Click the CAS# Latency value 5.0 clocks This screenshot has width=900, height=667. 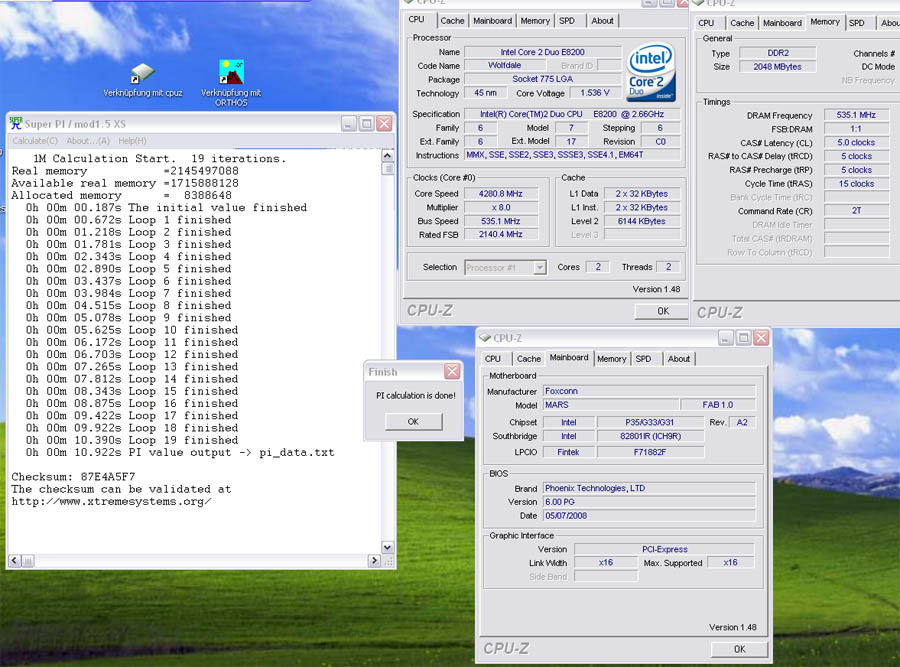click(856, 142)
